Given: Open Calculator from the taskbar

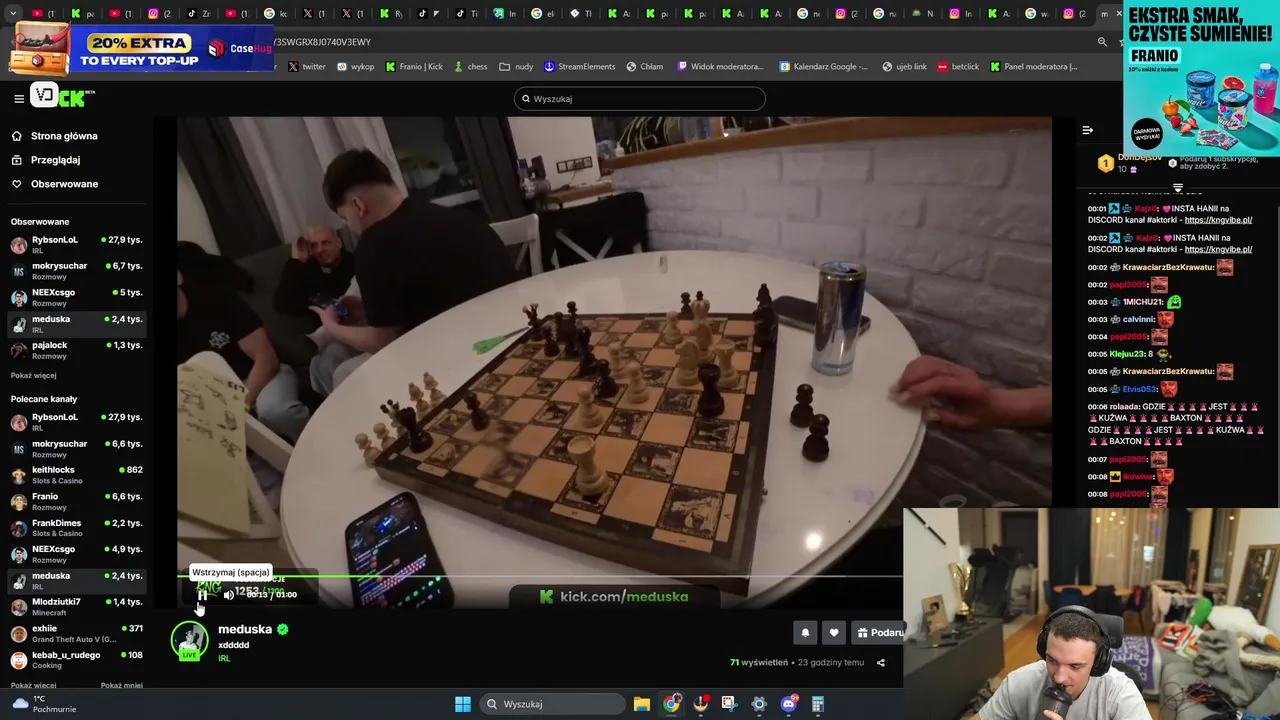Looking at the screenshot, I should pyautogui.click(x=818, y=704).
